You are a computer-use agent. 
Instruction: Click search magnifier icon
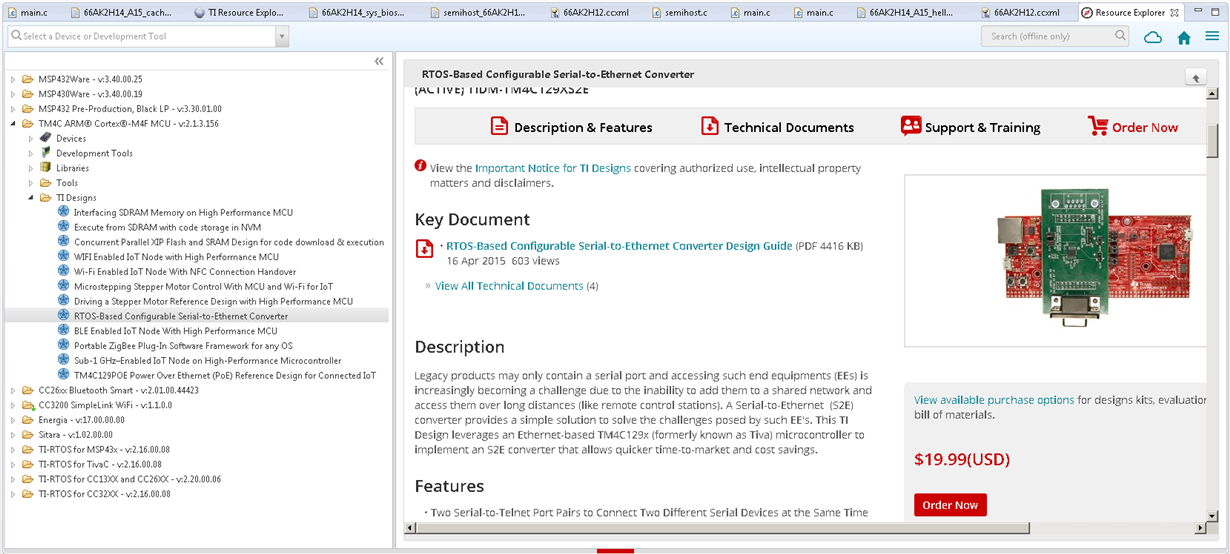coord(1120,36)
